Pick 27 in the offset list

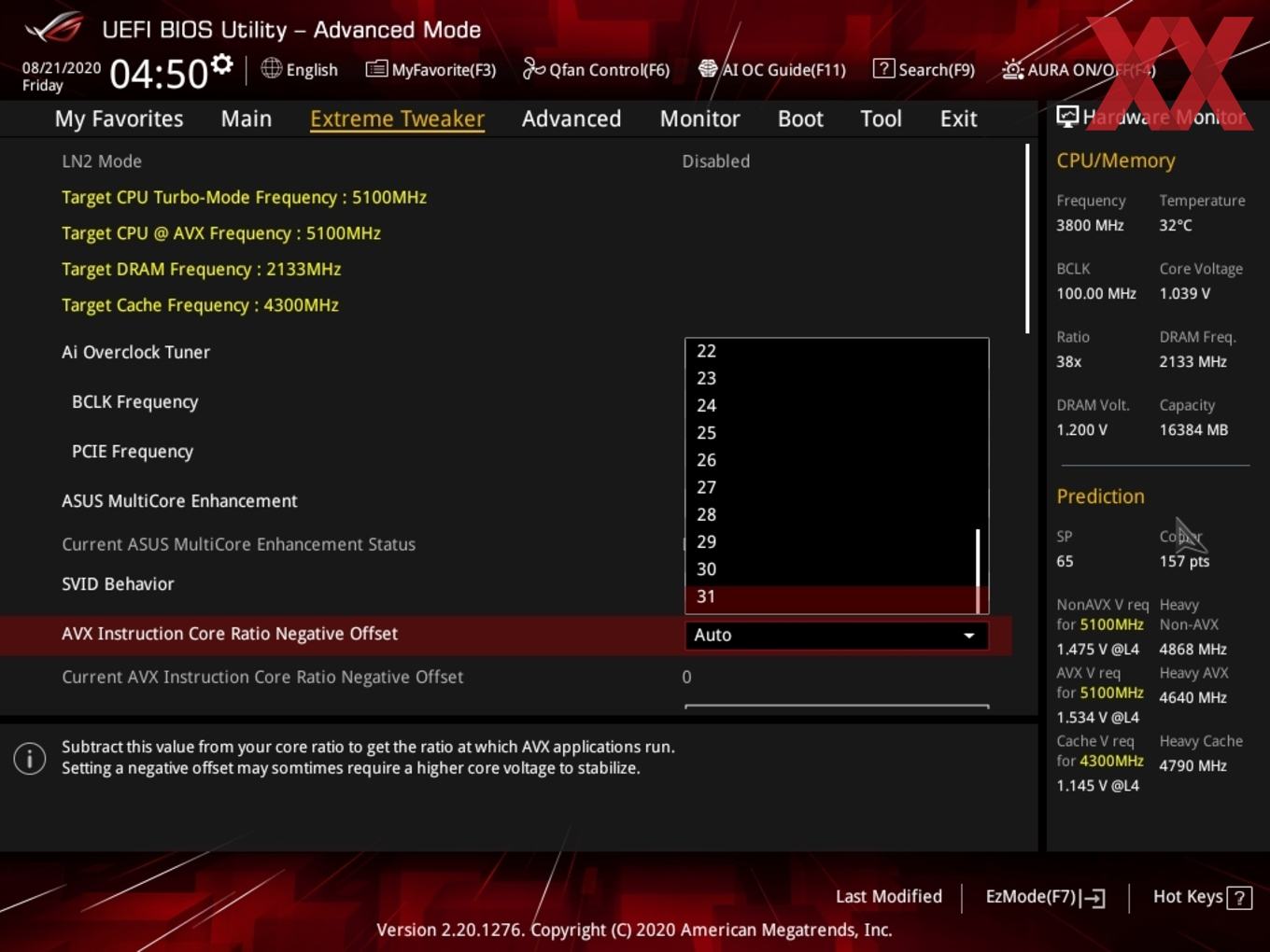coord(830,487)
